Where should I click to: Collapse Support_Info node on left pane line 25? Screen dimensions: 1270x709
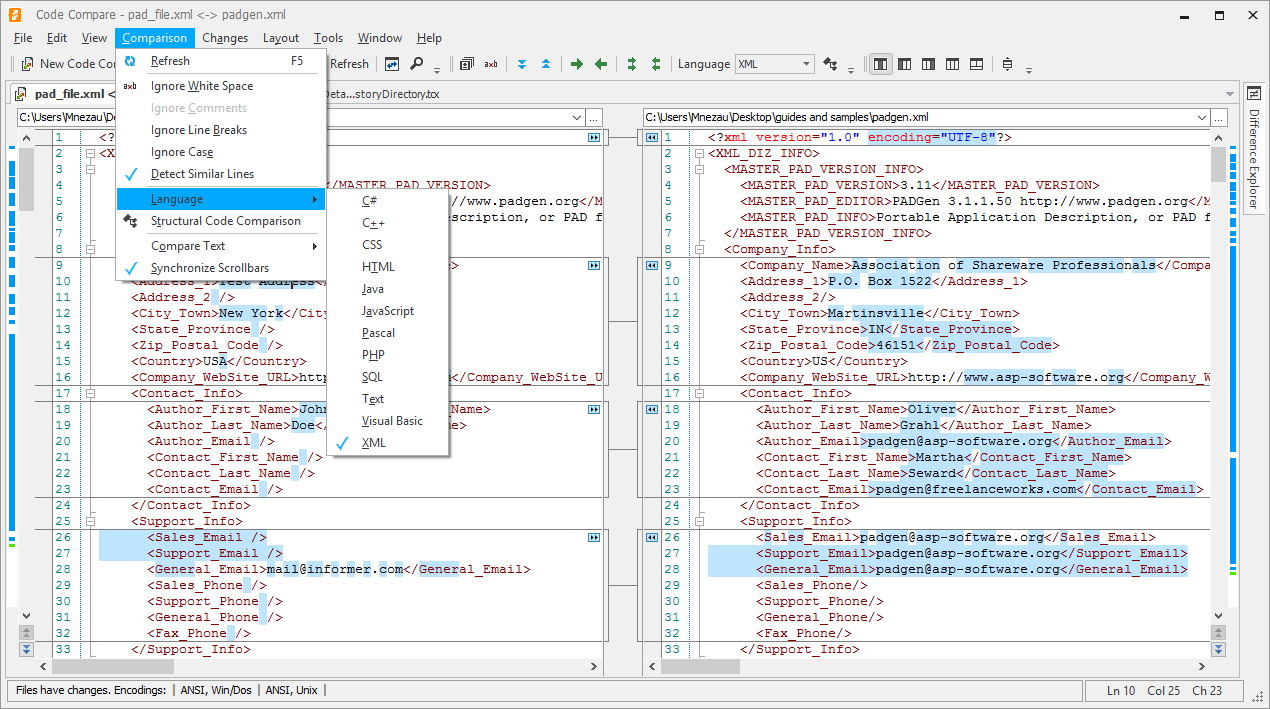[x=90, y=521]
